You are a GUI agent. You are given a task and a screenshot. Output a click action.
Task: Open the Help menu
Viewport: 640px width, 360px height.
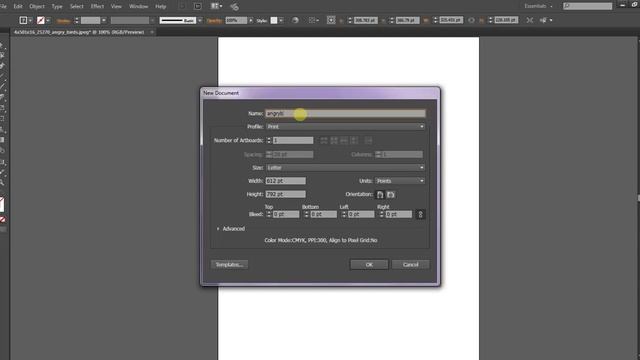coord(160,7)
